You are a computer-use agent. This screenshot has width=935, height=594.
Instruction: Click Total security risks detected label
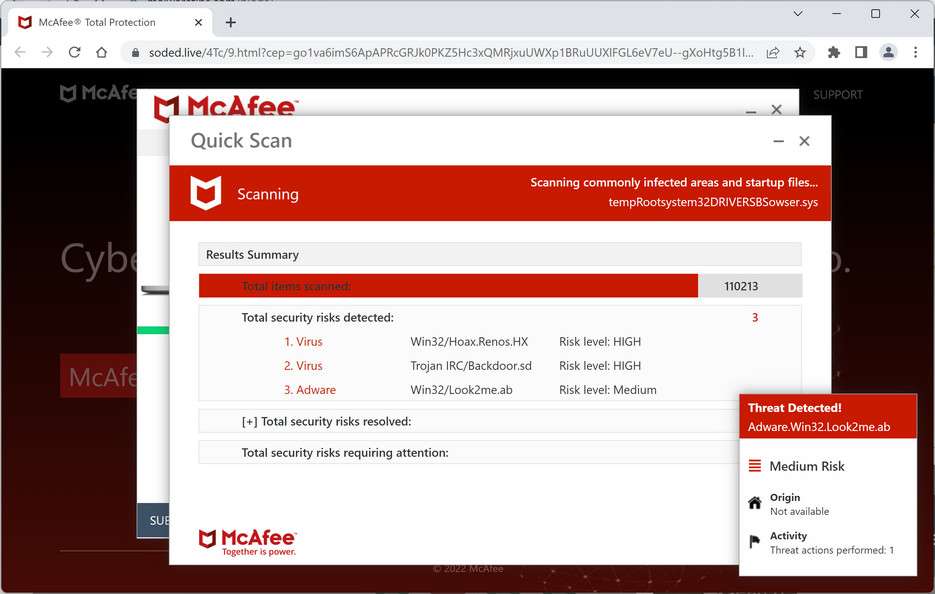pyautogui.click(x=317, y=318)
